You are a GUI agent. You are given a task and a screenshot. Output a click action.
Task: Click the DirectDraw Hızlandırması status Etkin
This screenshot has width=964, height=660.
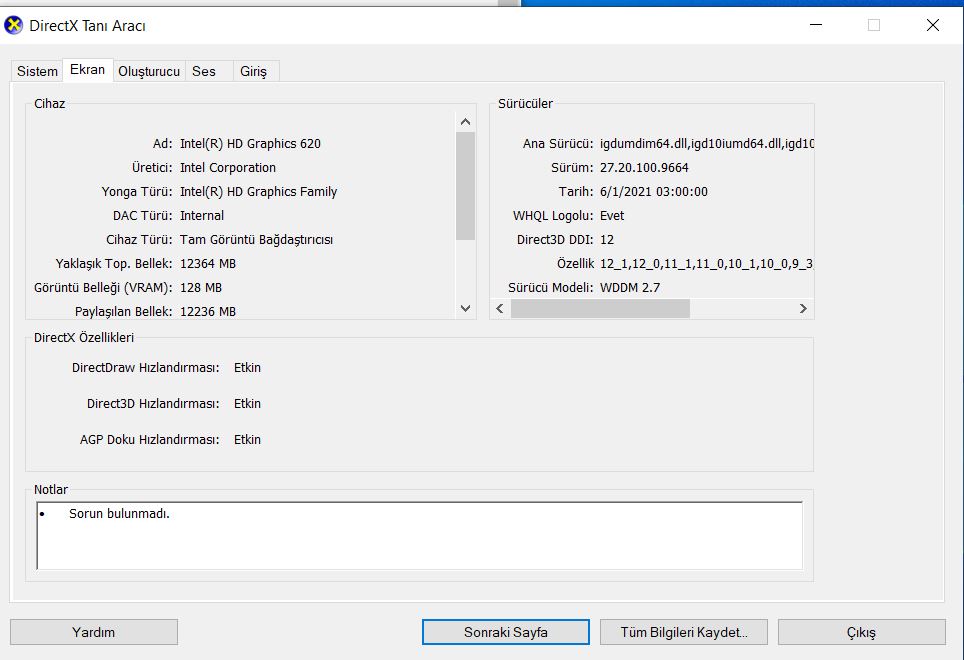247,367
